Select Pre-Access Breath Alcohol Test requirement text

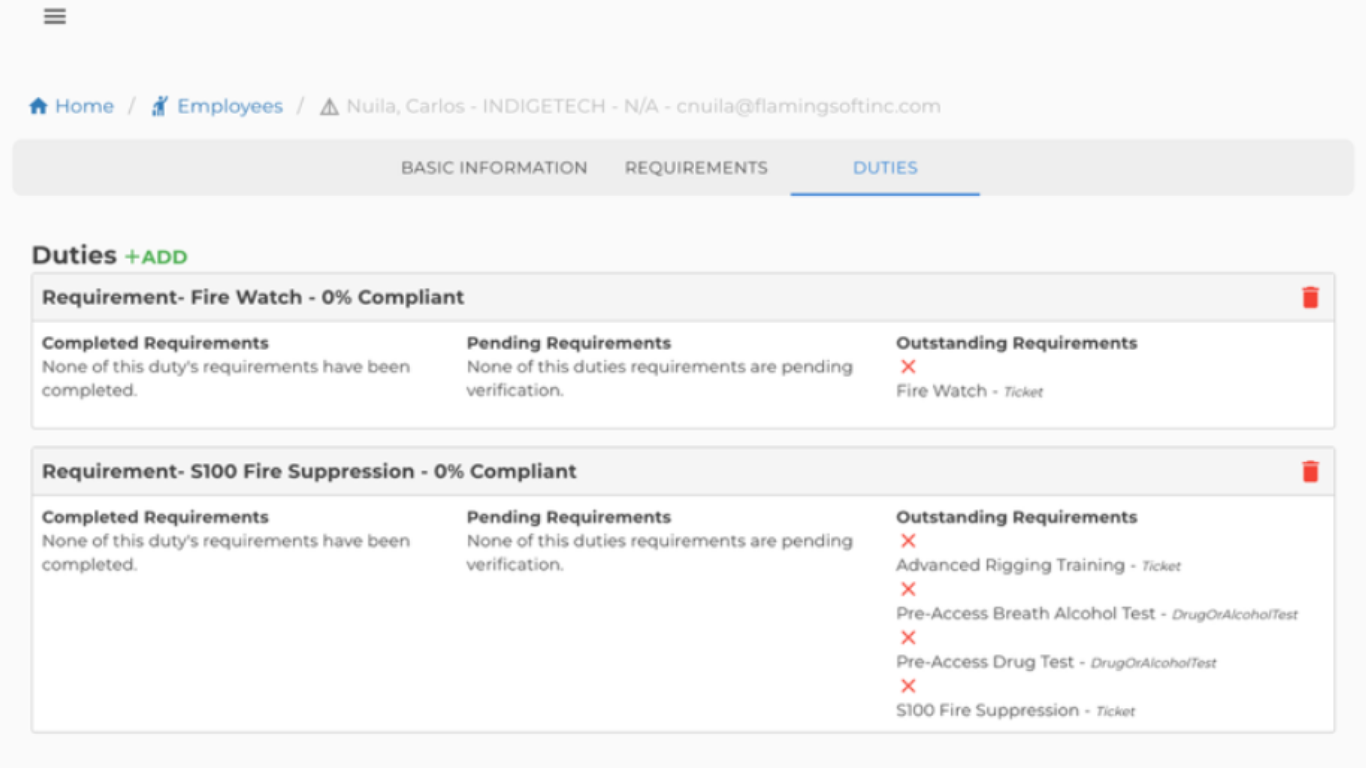pos(1025,613)
